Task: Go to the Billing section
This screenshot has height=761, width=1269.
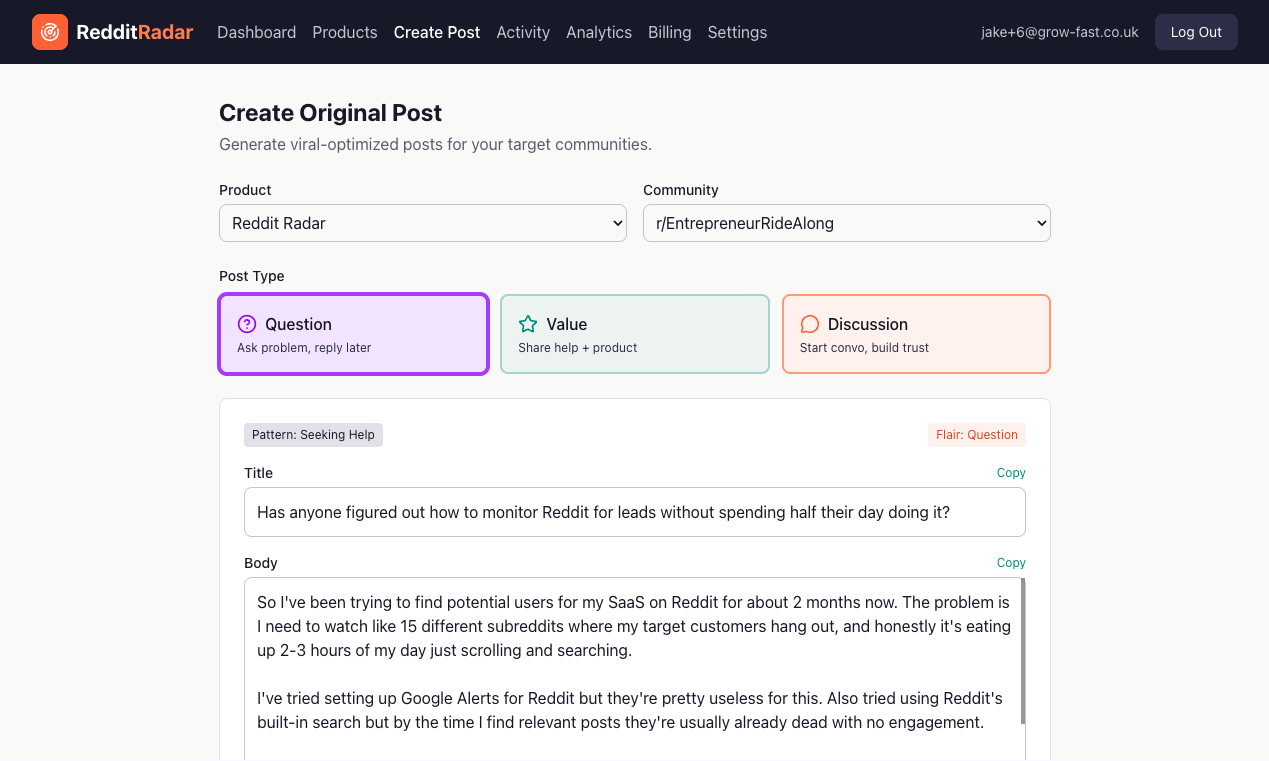Action: pyautogui.click(x=669, y=32)
